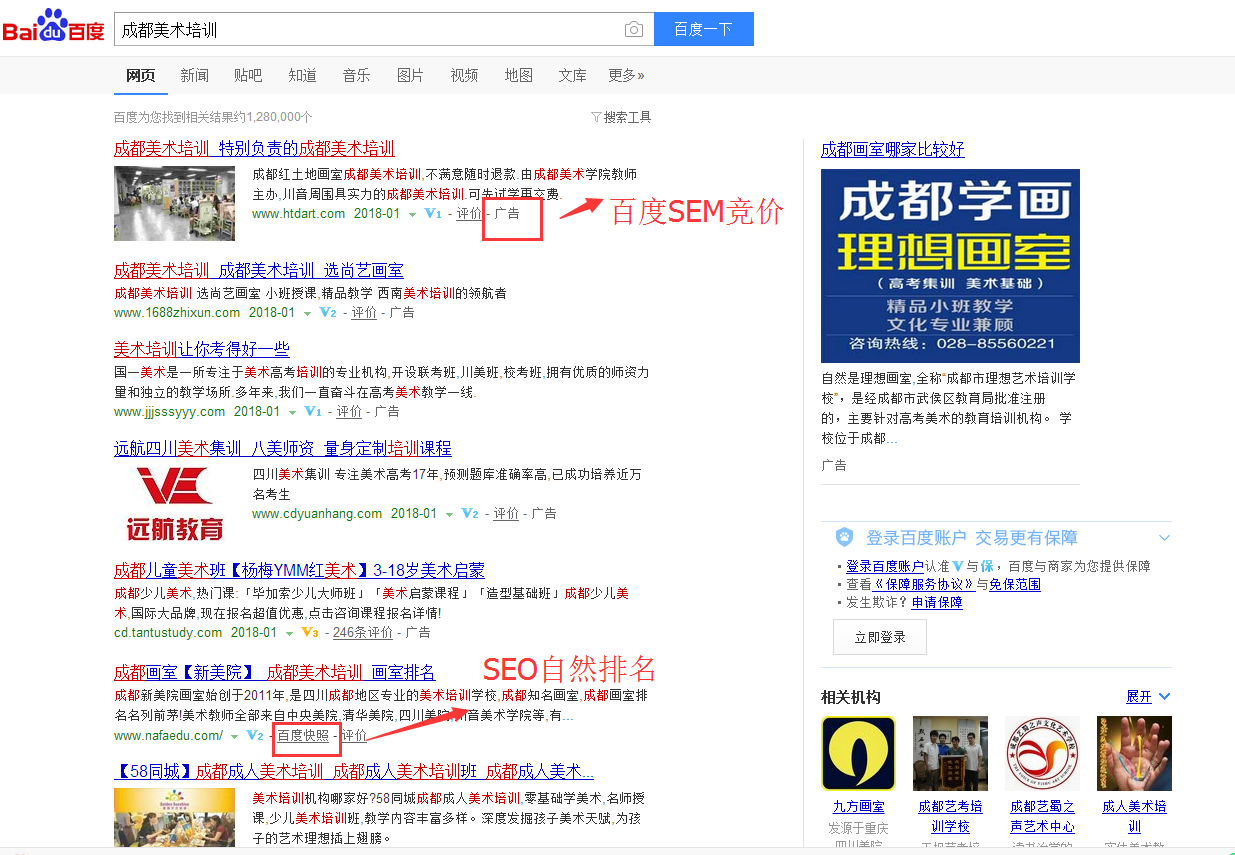Click classroom photo of first result
This screenshot has height=855, width=1235.
point(175,203)
